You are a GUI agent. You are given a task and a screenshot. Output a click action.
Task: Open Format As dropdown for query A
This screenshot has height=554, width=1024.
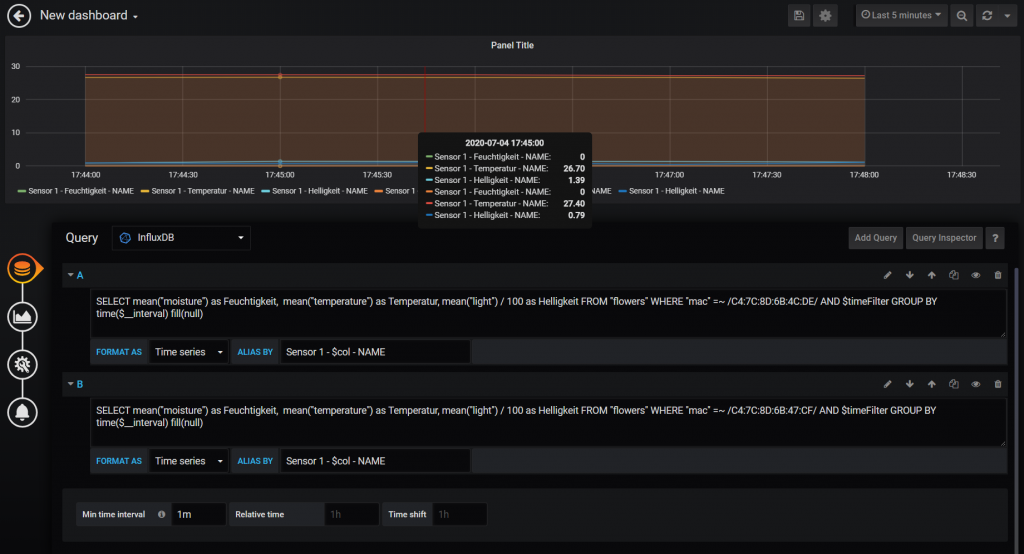click(x=189, y=352)
